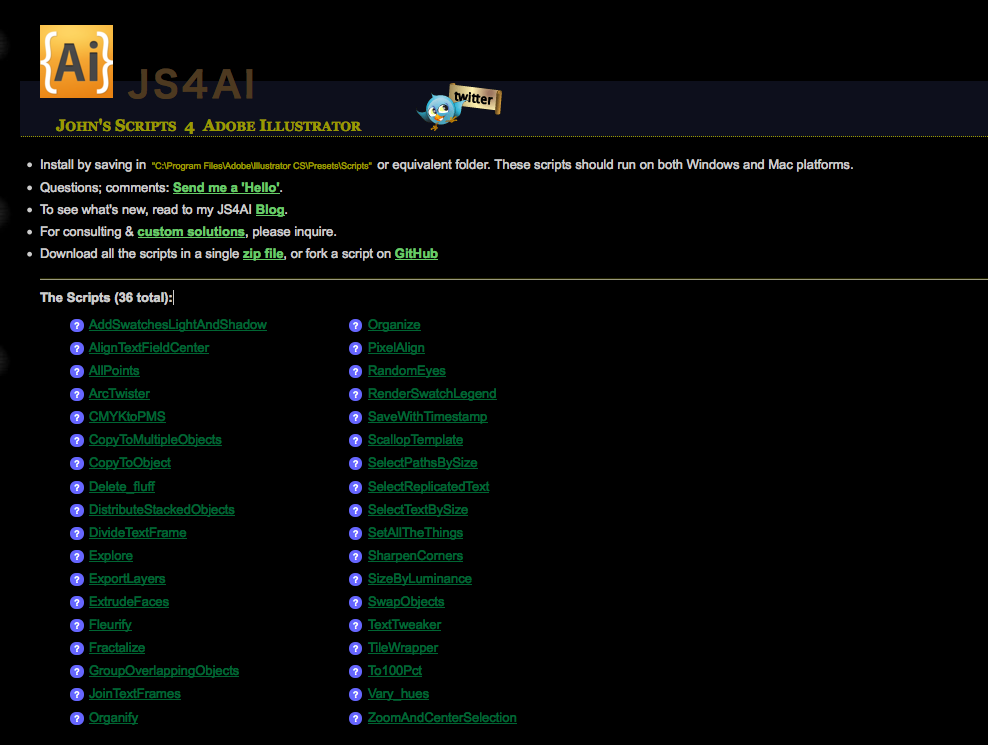Click help icon beside RenderSwatchLegend
The image size is (988, 745).
(x=356, y=395)
